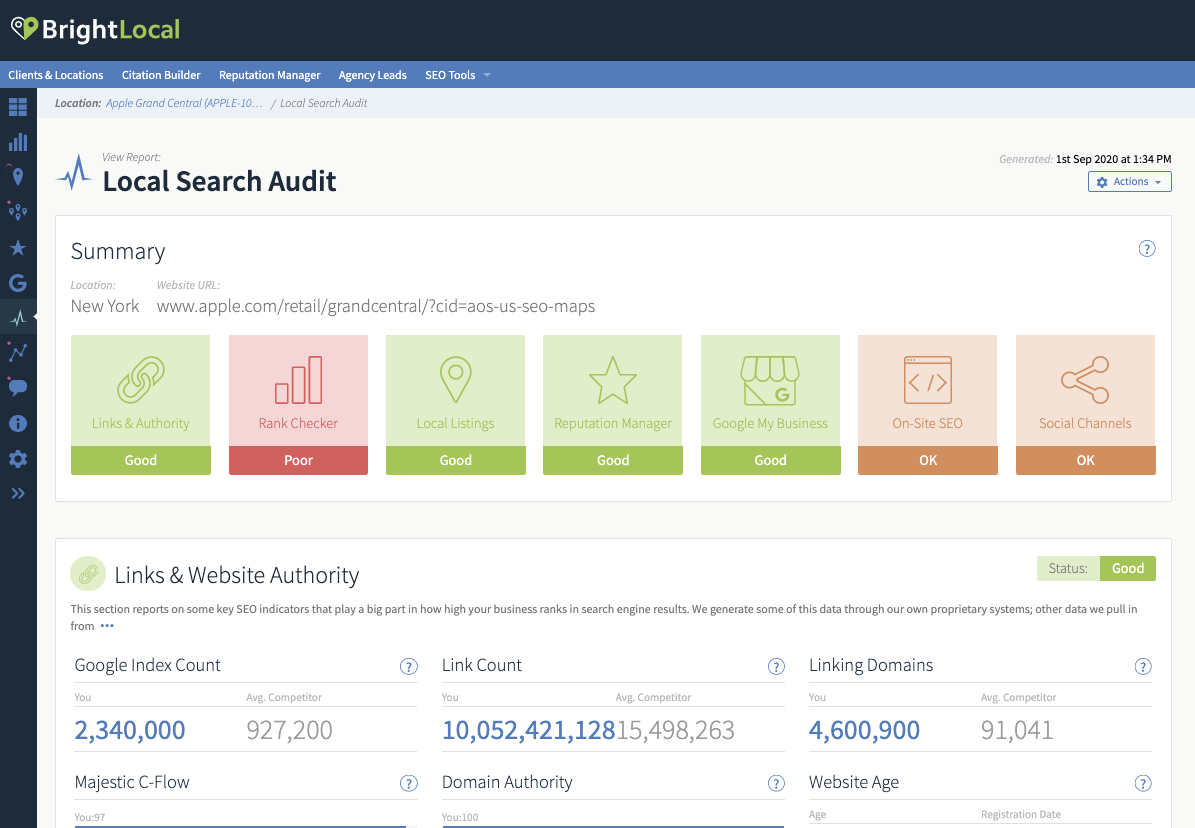Viewport: 1195px width, 828px height.
Task: Click the 91,041 average competitor value
Action: (x=1017, y=730)
